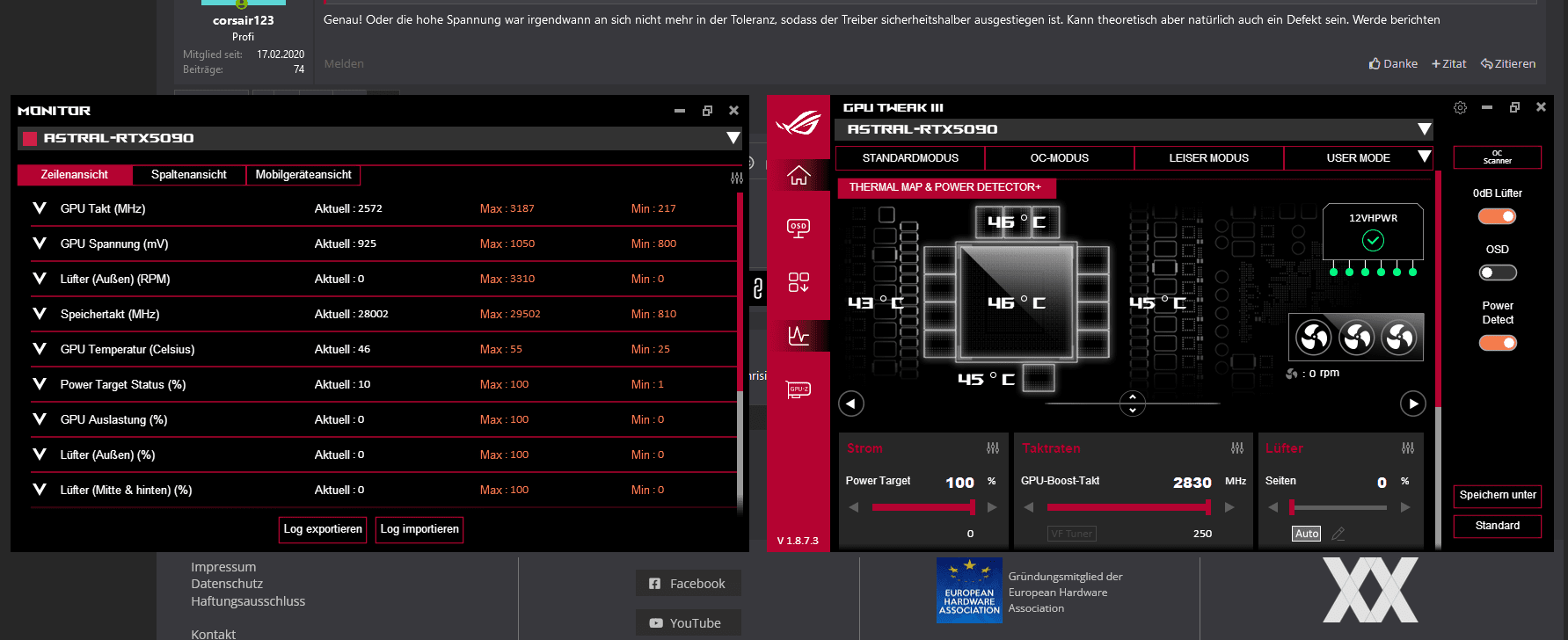Open ASTRAL-RTX5090 dropdown in Monitor window

point(733,138)
